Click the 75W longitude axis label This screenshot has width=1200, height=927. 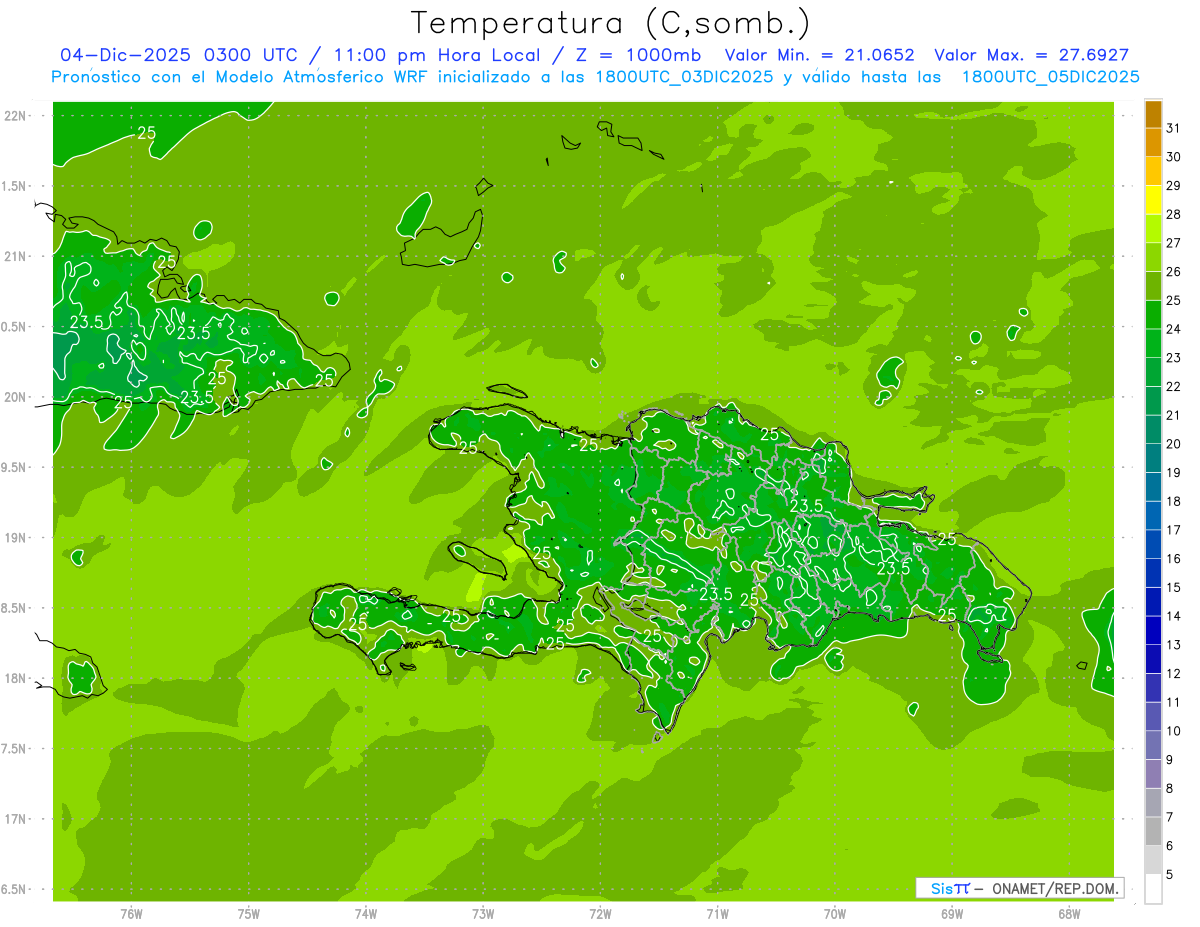pos(249,913)
